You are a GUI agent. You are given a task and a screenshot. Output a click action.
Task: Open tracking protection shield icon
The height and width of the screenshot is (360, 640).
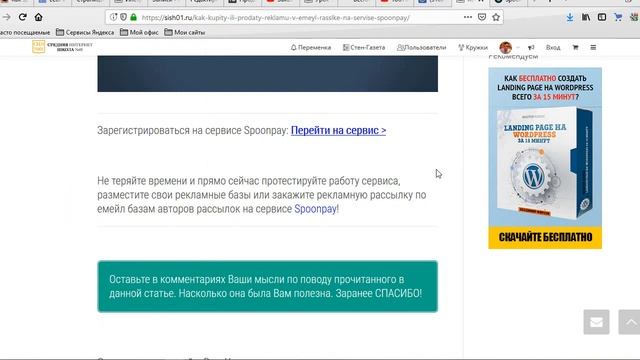tap(124, 17)
